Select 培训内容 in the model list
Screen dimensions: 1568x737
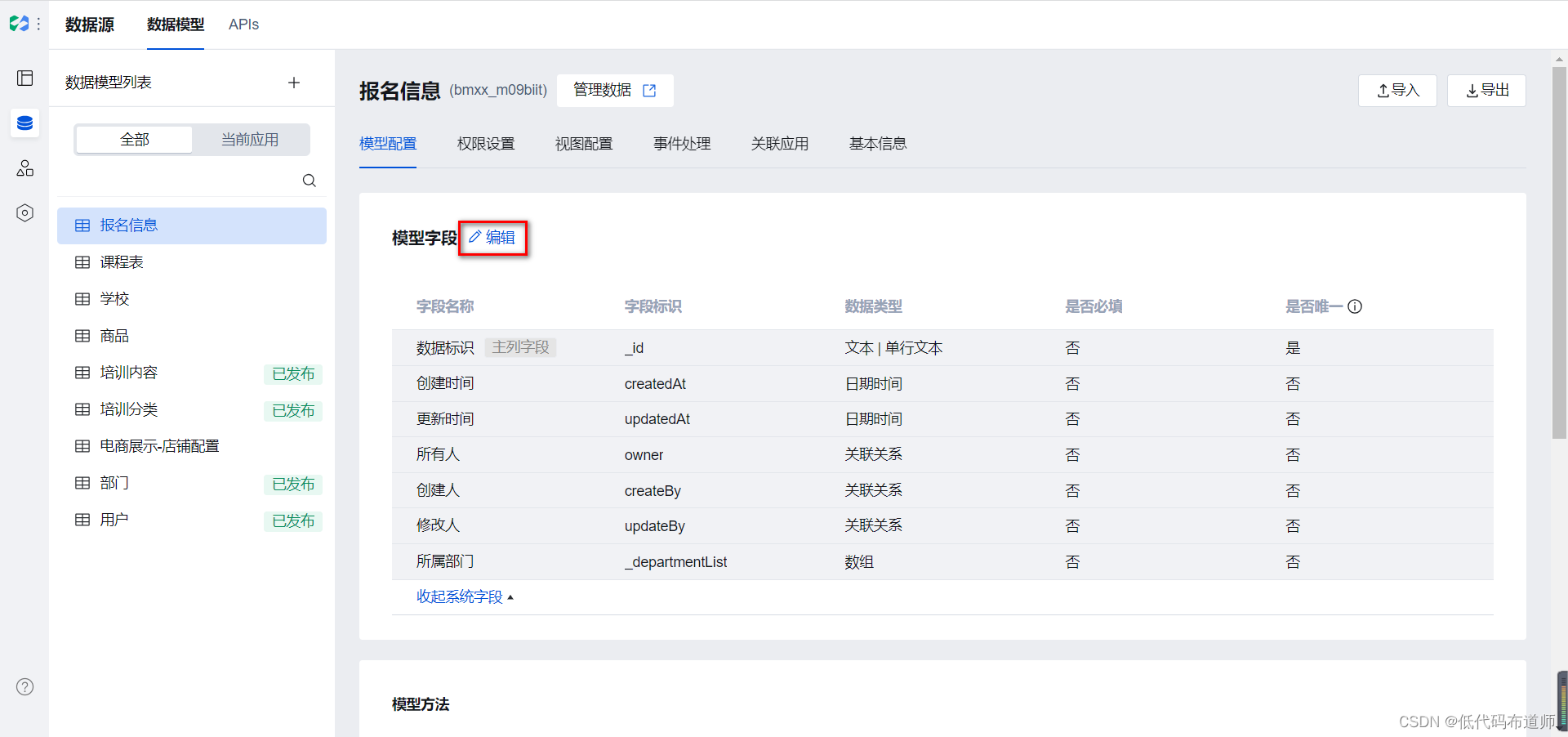pos(192,373)
